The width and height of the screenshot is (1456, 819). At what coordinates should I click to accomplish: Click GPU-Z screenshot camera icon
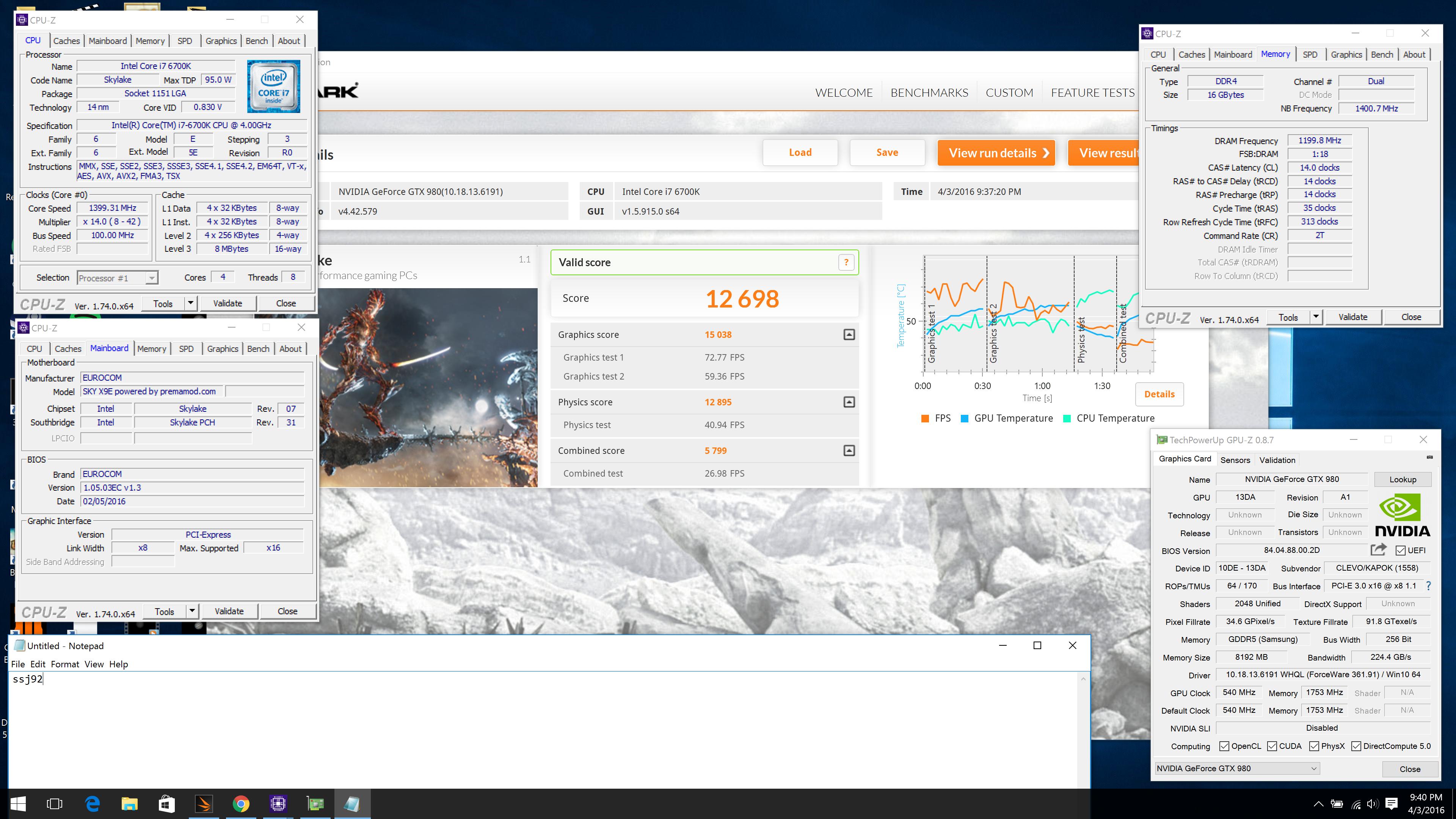click(1429, 457)
